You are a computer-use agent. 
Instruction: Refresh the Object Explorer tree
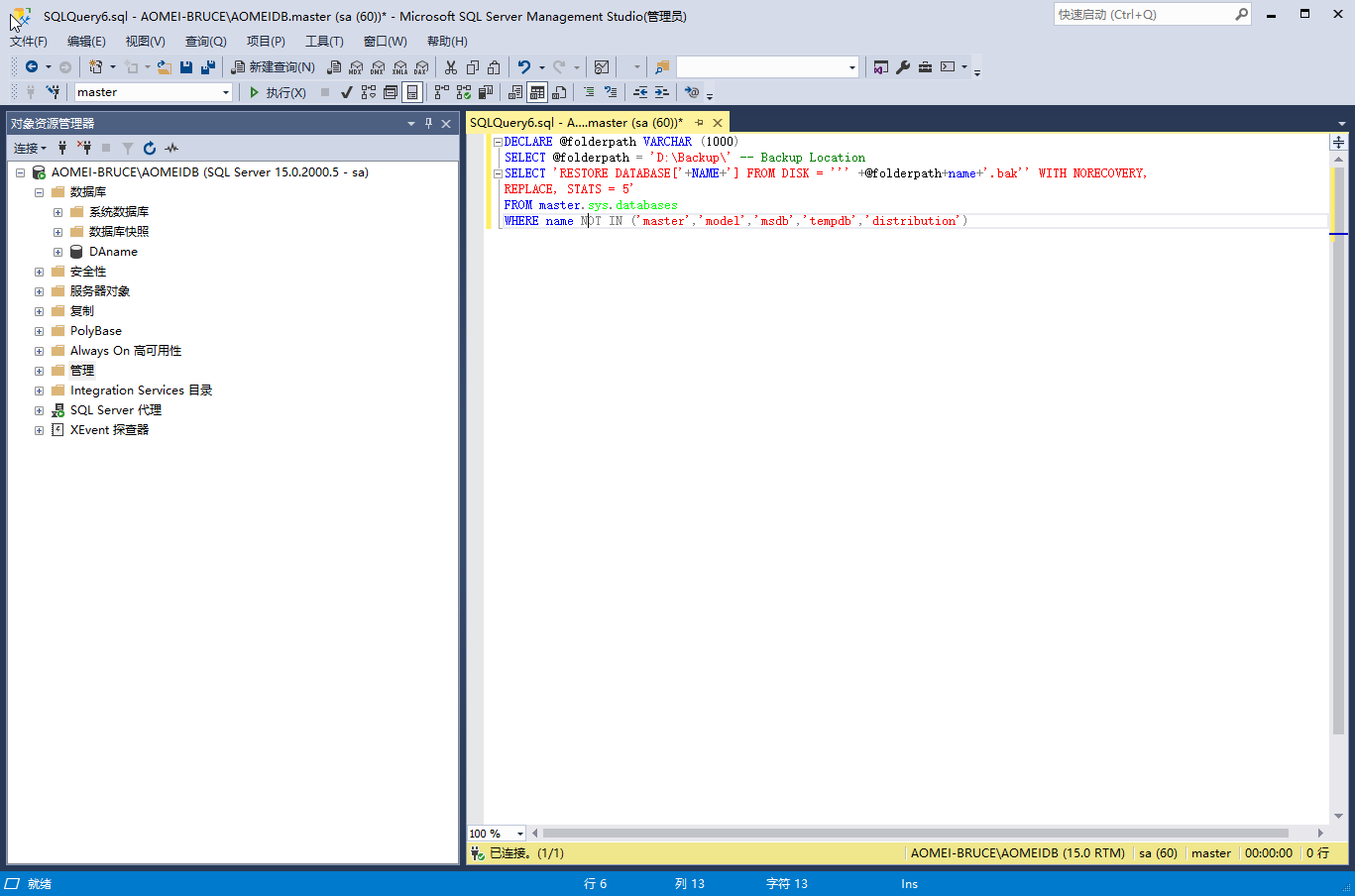pos(150,148)
